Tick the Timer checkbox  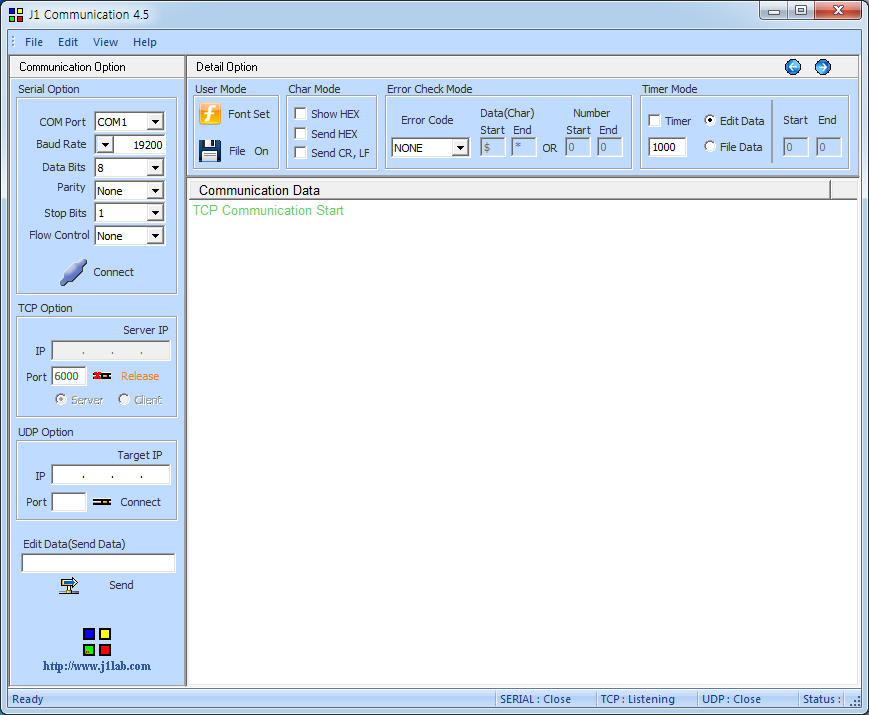[x=655, y=121]
